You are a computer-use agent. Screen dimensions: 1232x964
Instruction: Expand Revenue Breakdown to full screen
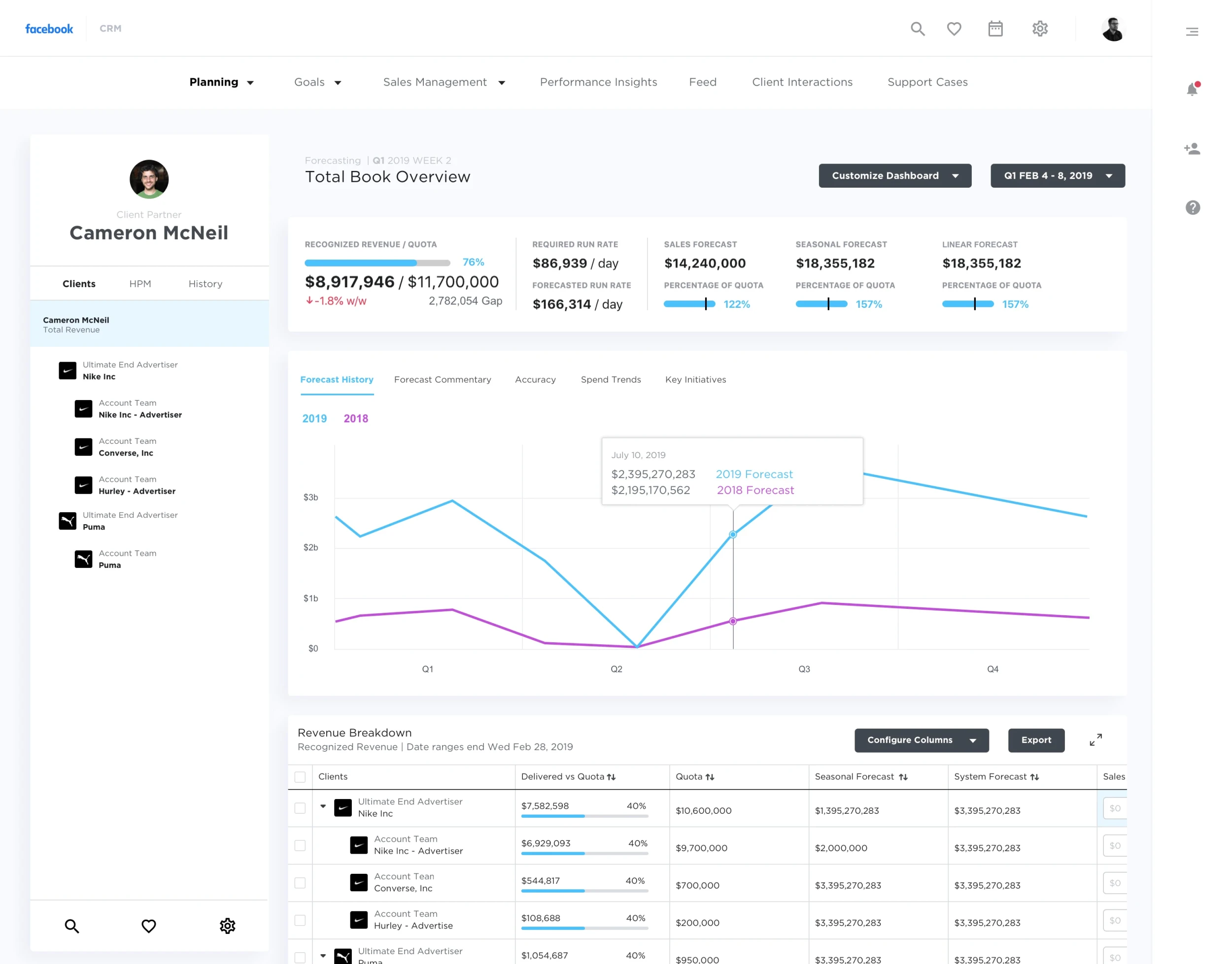click(1095, 740)
